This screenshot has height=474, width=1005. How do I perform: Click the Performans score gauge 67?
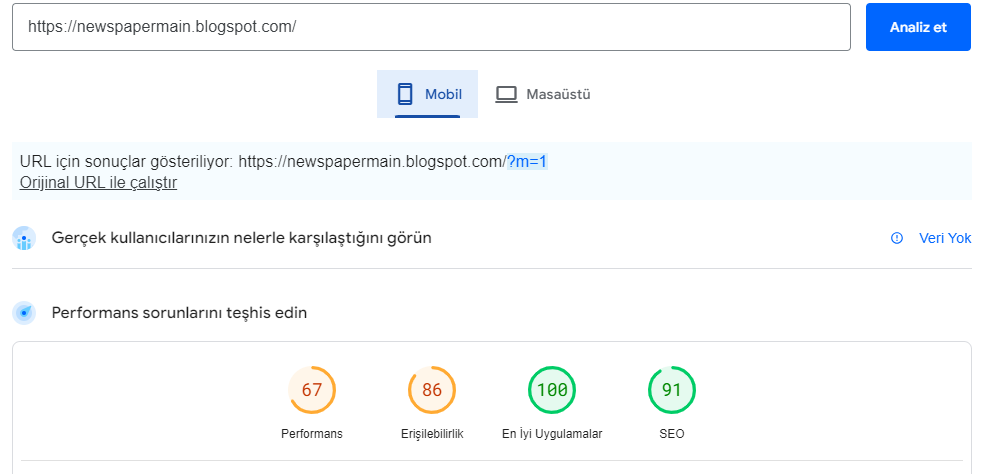(312, 390)
